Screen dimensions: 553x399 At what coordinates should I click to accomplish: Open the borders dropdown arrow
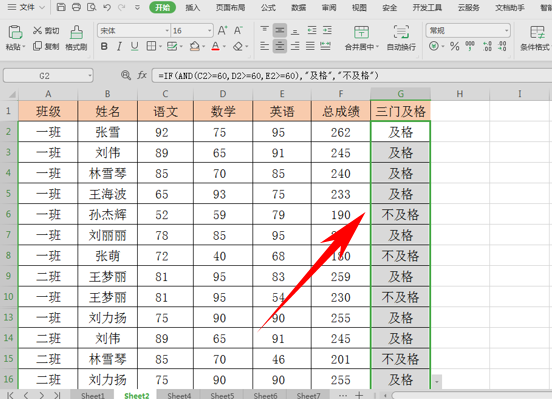coord(160,47)
